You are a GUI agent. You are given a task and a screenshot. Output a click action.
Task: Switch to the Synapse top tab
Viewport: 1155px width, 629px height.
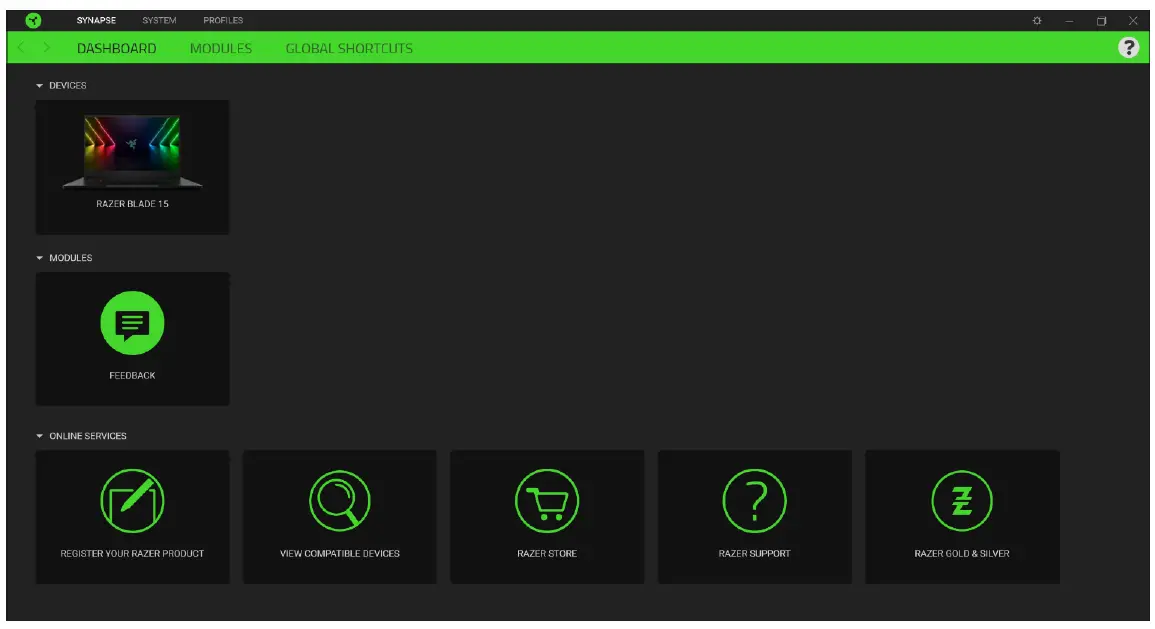coord(96,21)
